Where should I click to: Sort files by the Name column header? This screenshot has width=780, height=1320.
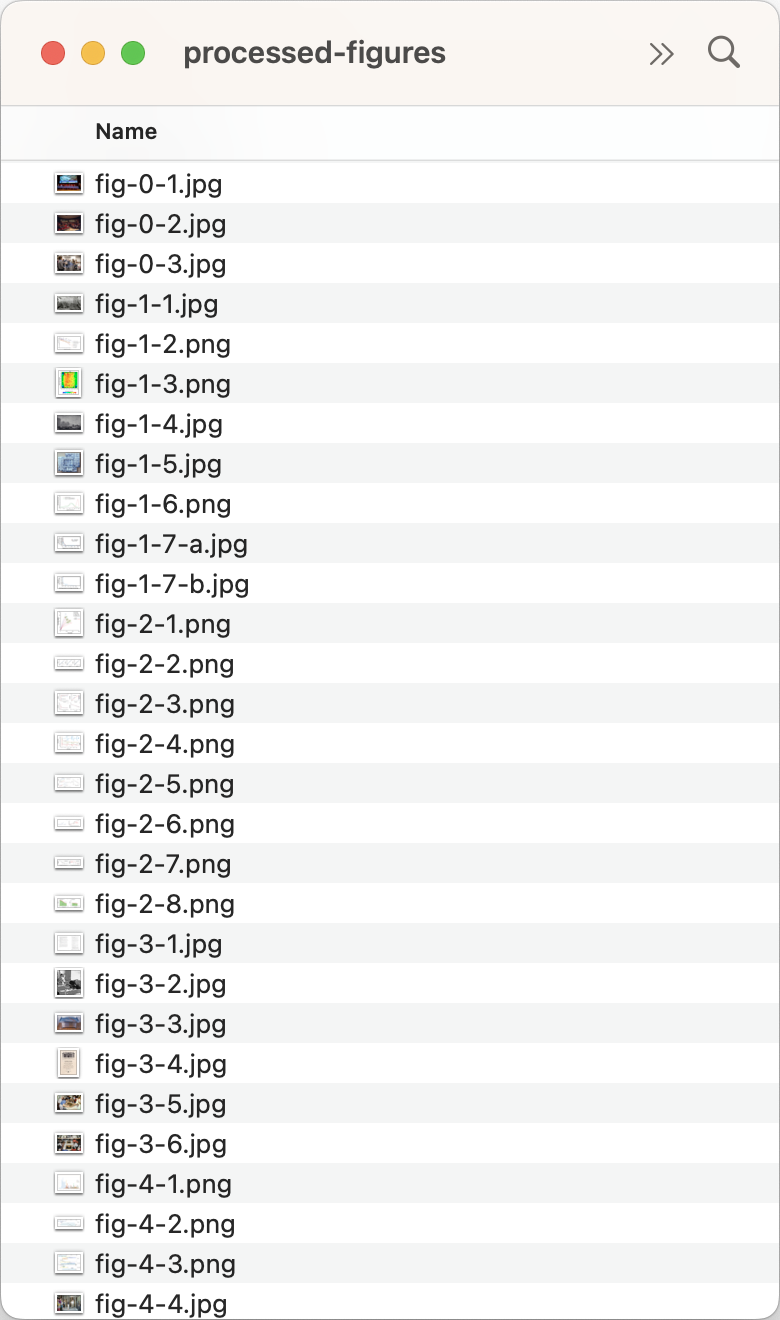click(x=126, y=131)
